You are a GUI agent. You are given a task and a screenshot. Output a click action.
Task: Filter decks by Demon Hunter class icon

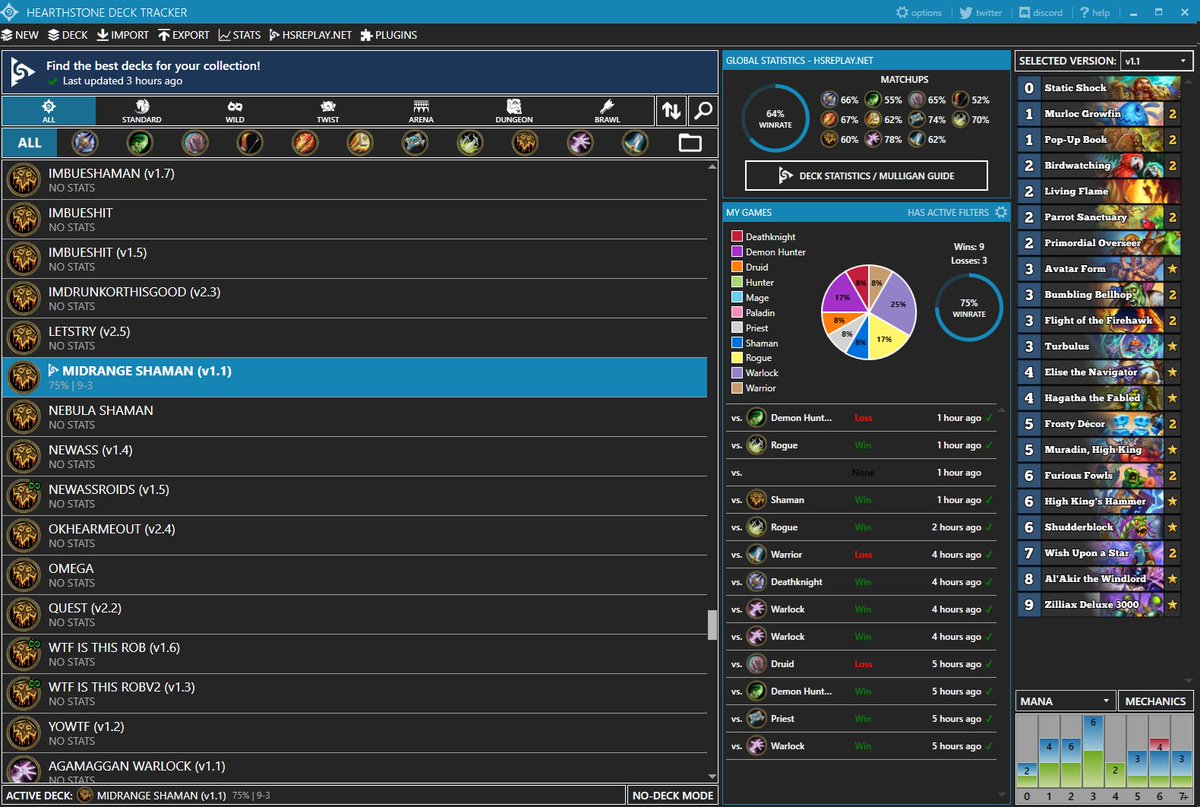click(140, 142)
